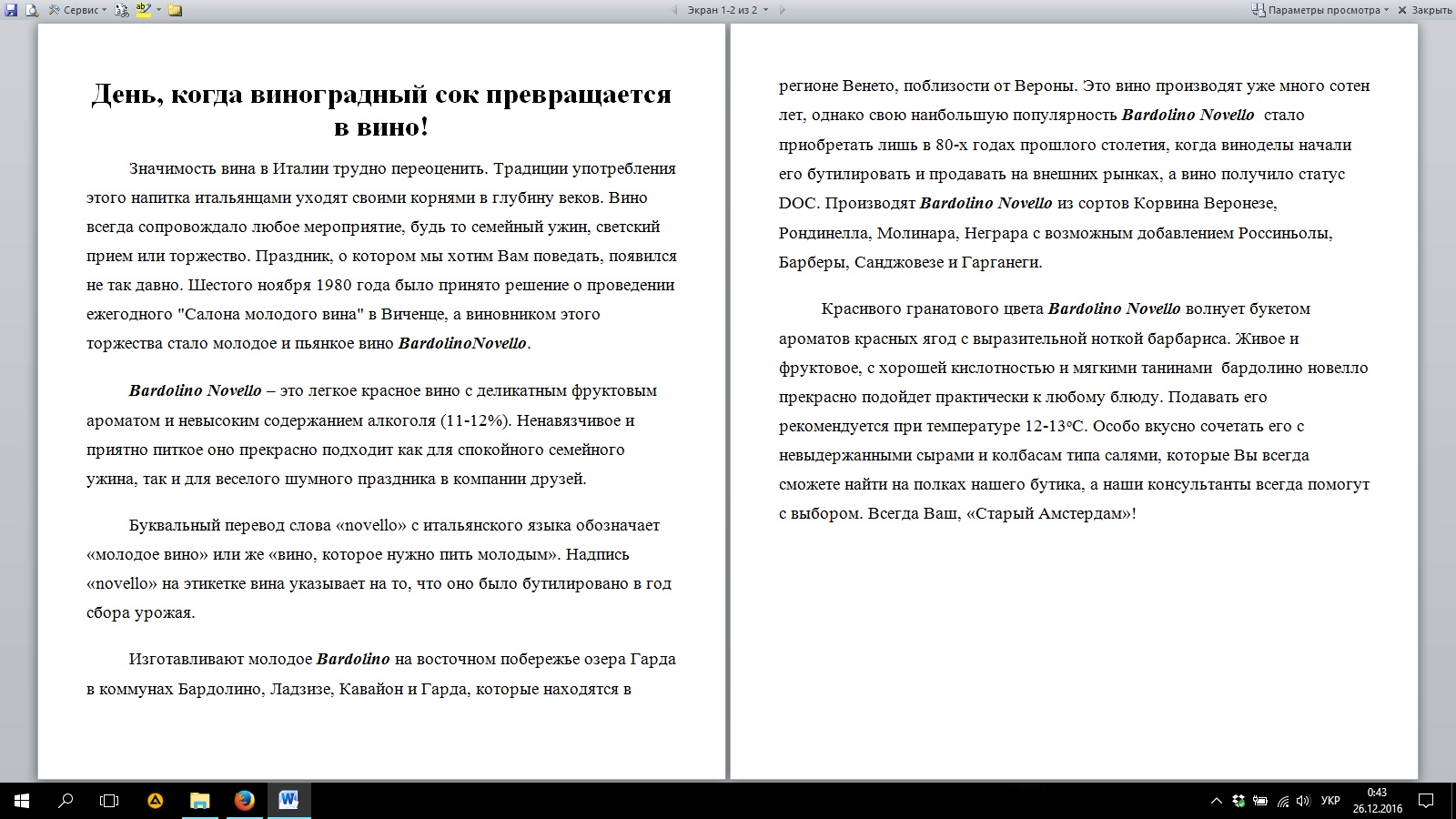1456x819 pixels.
Task: Show hidden system tray icons
Action: point(1217,802)
